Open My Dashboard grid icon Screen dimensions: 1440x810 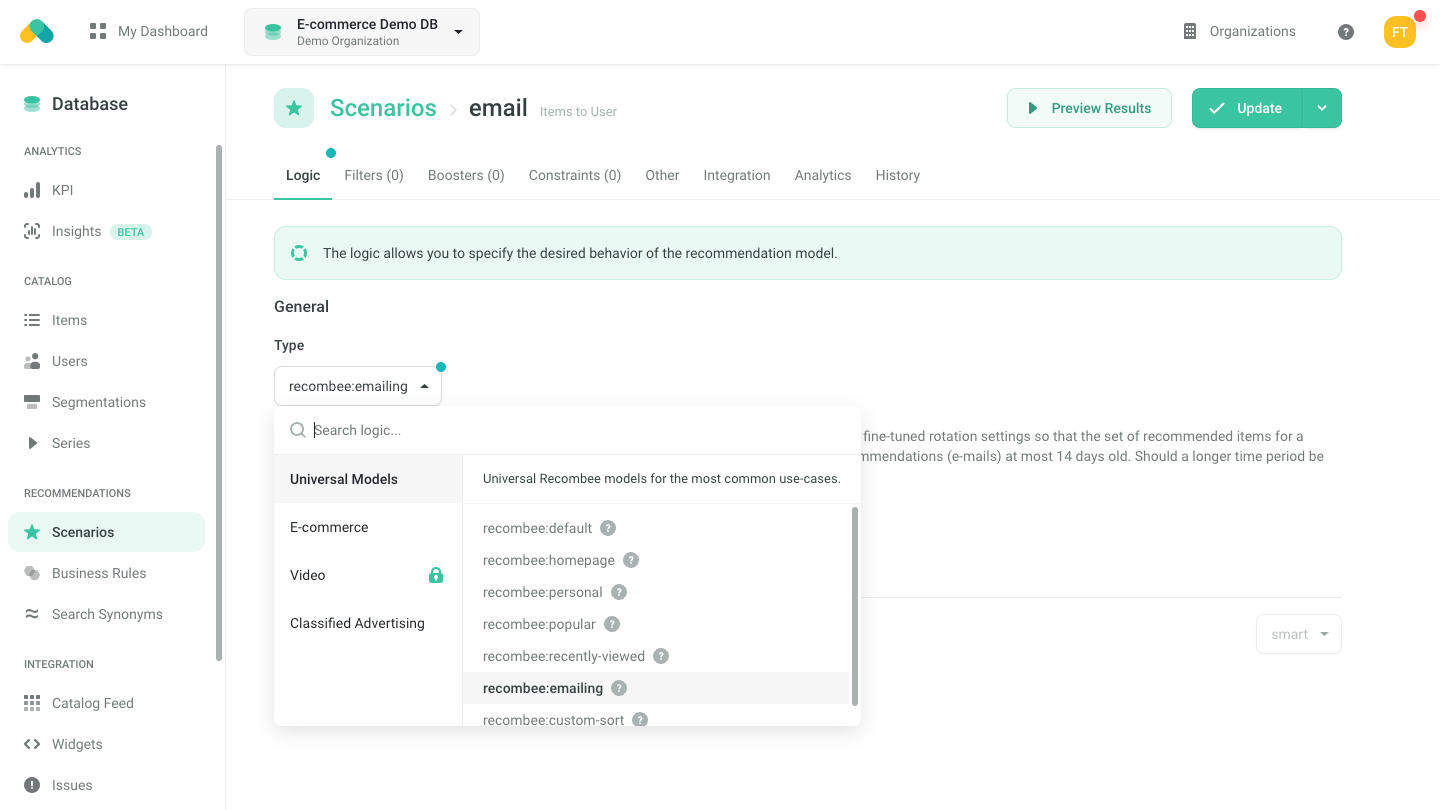(97, 31)
